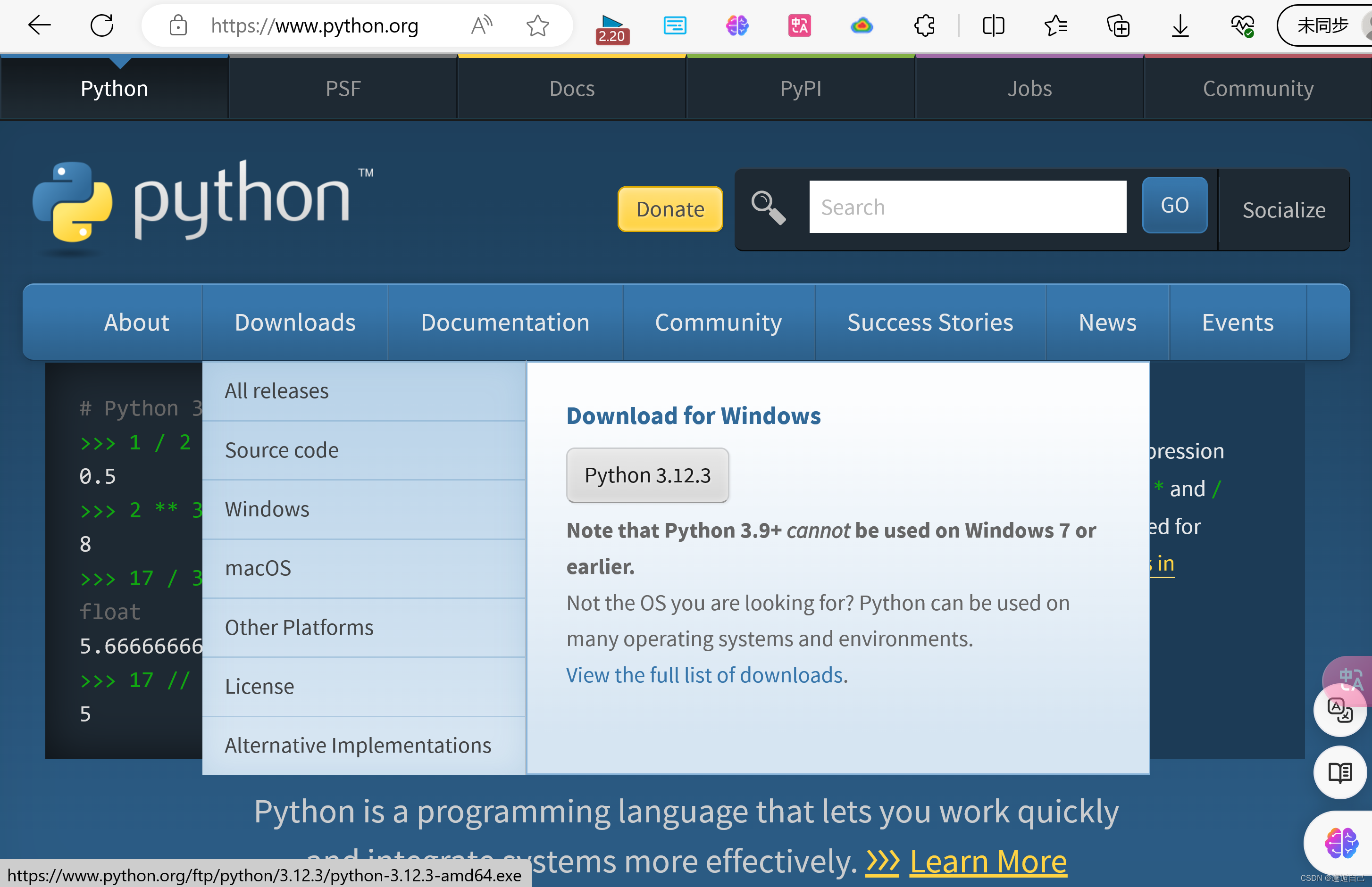This screenshot has height=887, width=1372.
Task: Open View the full list of downloads link
Action: (704, 674)
